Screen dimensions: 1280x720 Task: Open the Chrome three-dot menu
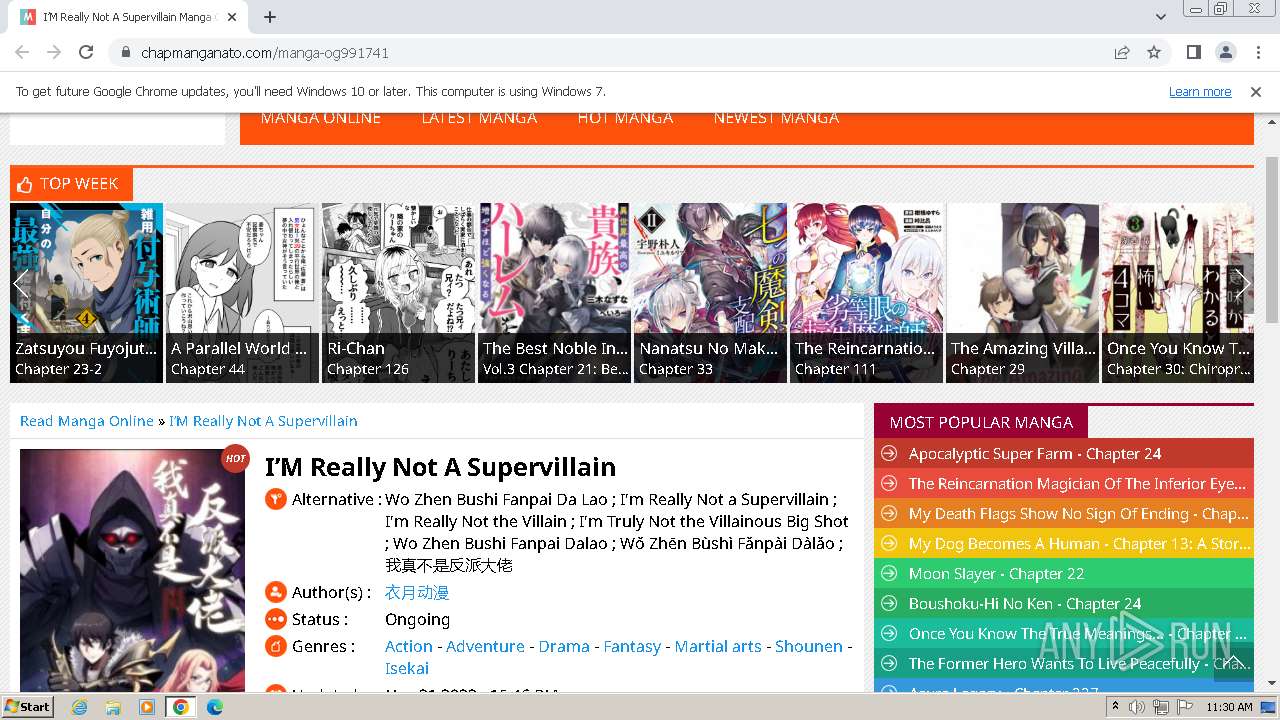click(1257, 52)
